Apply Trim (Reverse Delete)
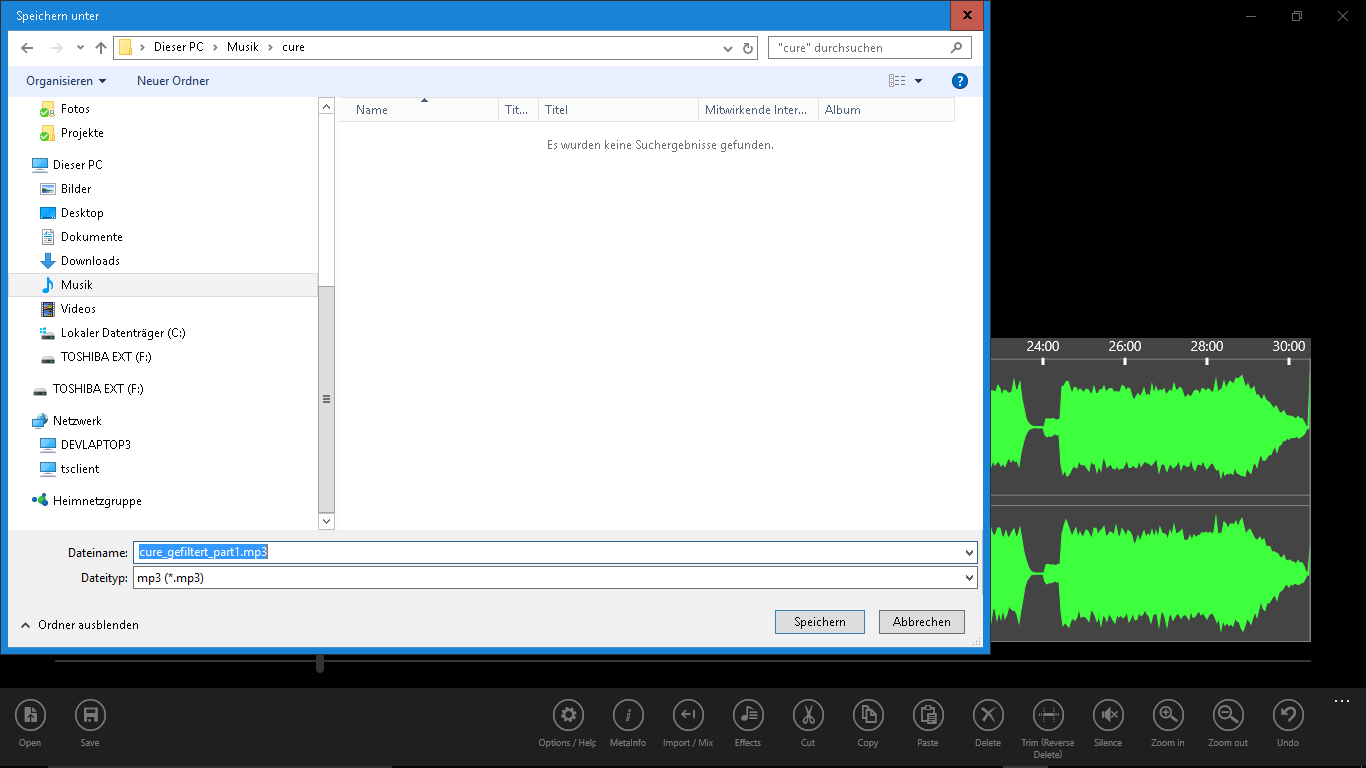Image resolution: width=1366 pixels, height=768 pixels. point(1048,714)
